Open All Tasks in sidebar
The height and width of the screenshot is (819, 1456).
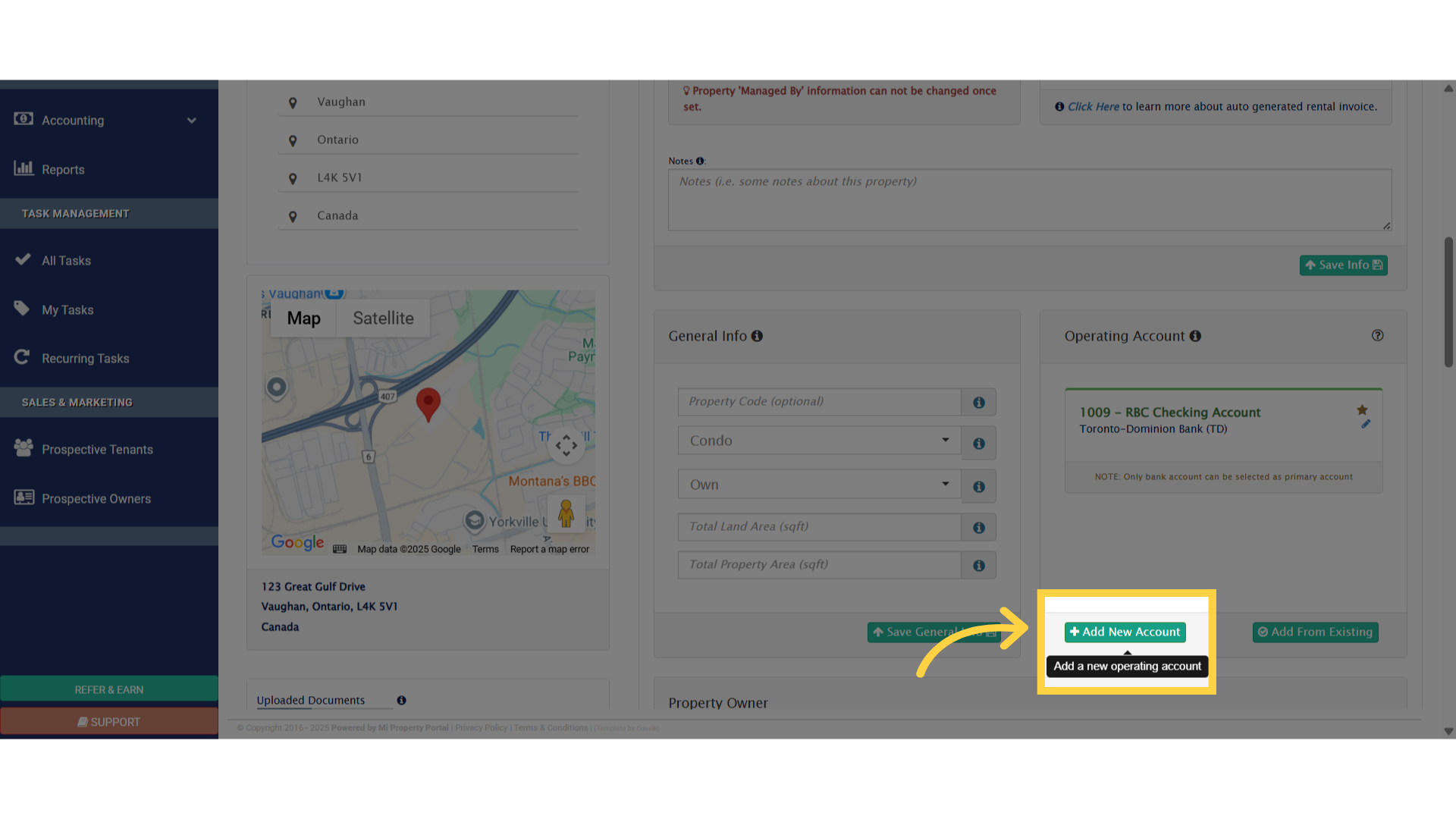[x=66, y=261]
